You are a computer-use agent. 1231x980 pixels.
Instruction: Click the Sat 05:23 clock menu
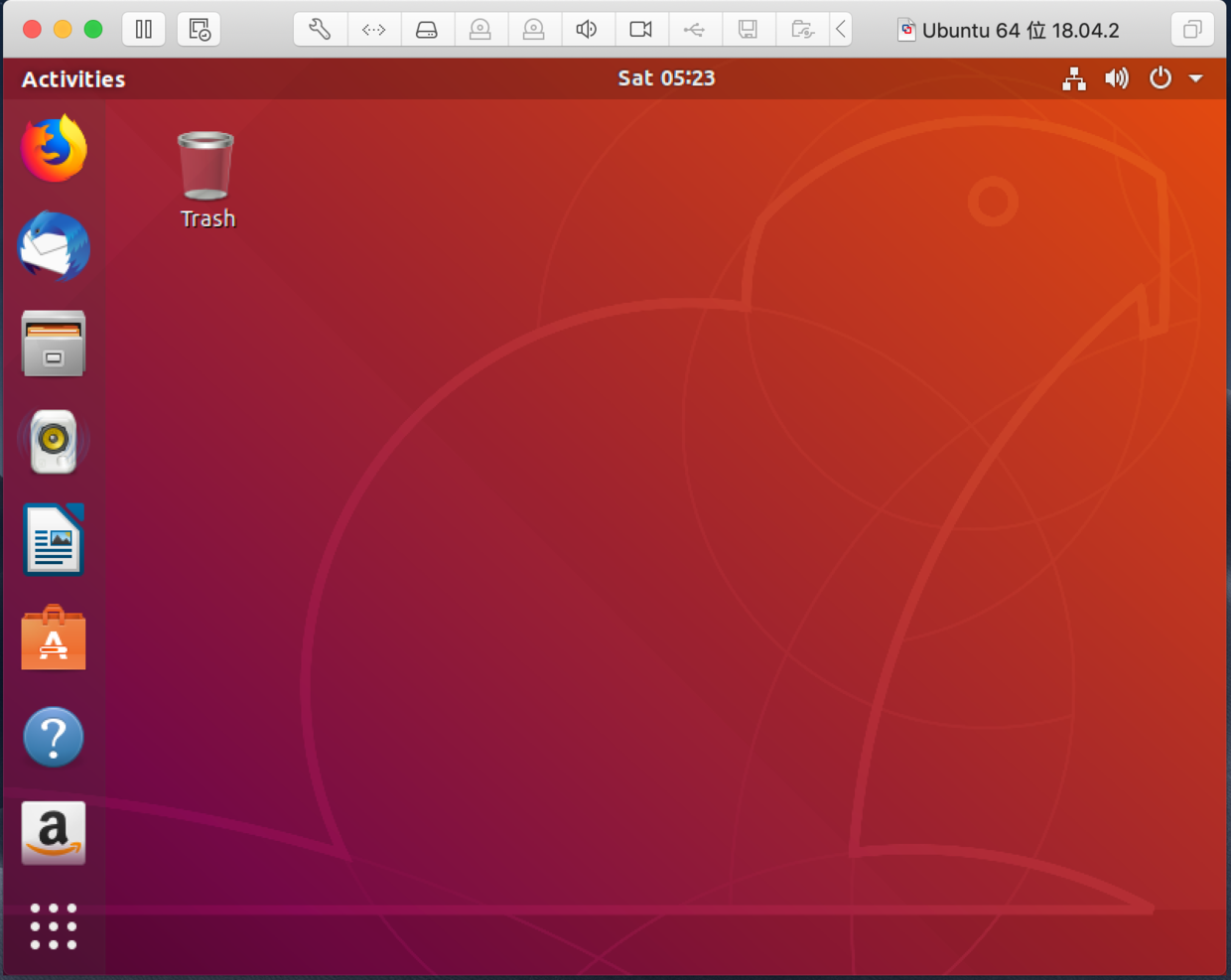click(666, 78)
